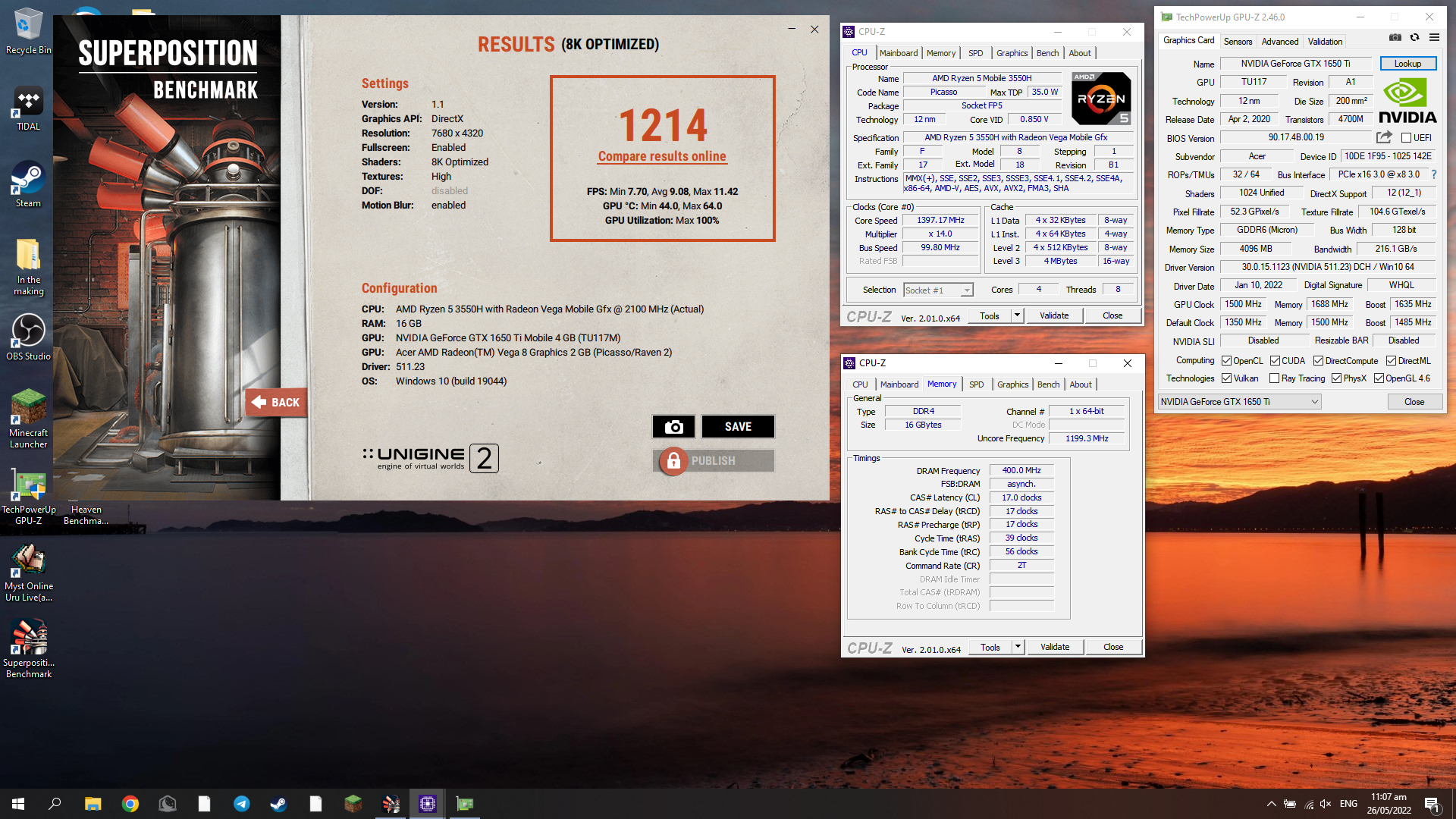The image size is (1456, 819).
Task: Open Superposition Benchmark desktop shortcut
Action: tap(28, 649)
